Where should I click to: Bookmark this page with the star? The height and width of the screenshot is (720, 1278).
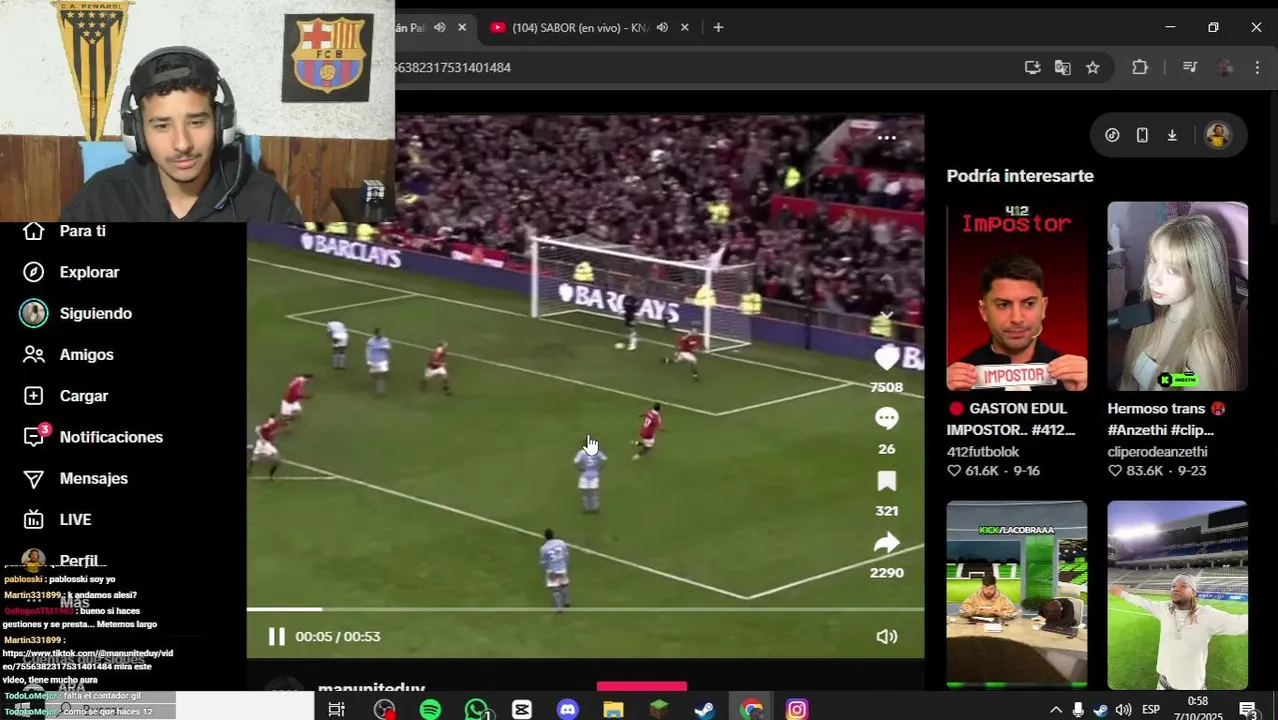(1093, 68)
